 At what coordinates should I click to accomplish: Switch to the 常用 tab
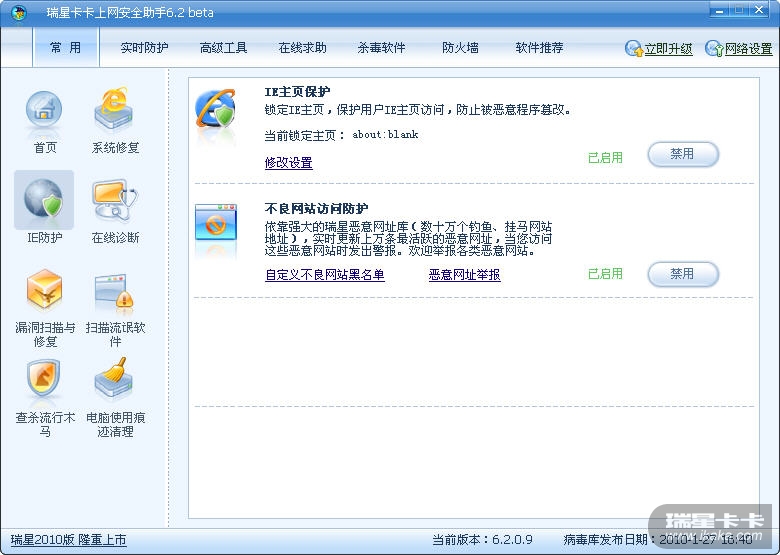(x=66, y=48)
